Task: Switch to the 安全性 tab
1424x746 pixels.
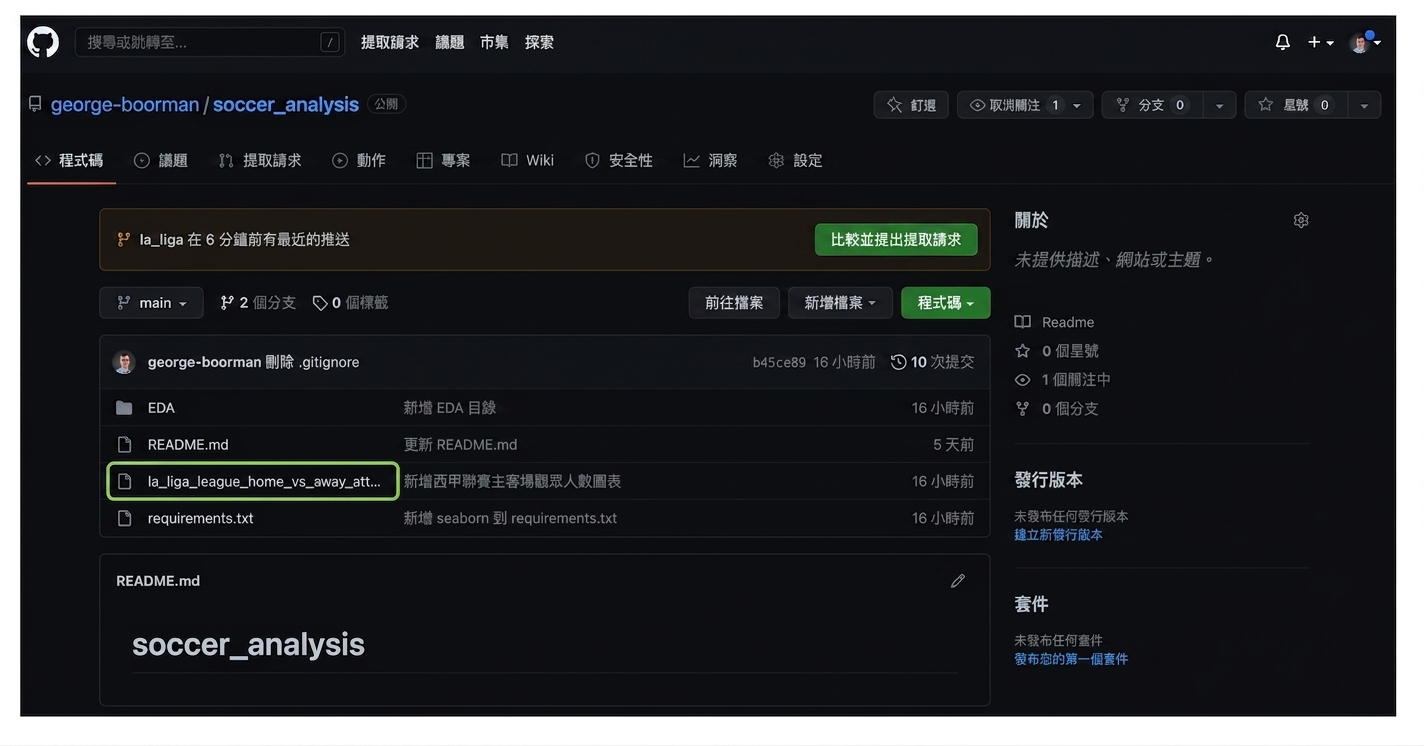Action: click(x=619, y=160)
